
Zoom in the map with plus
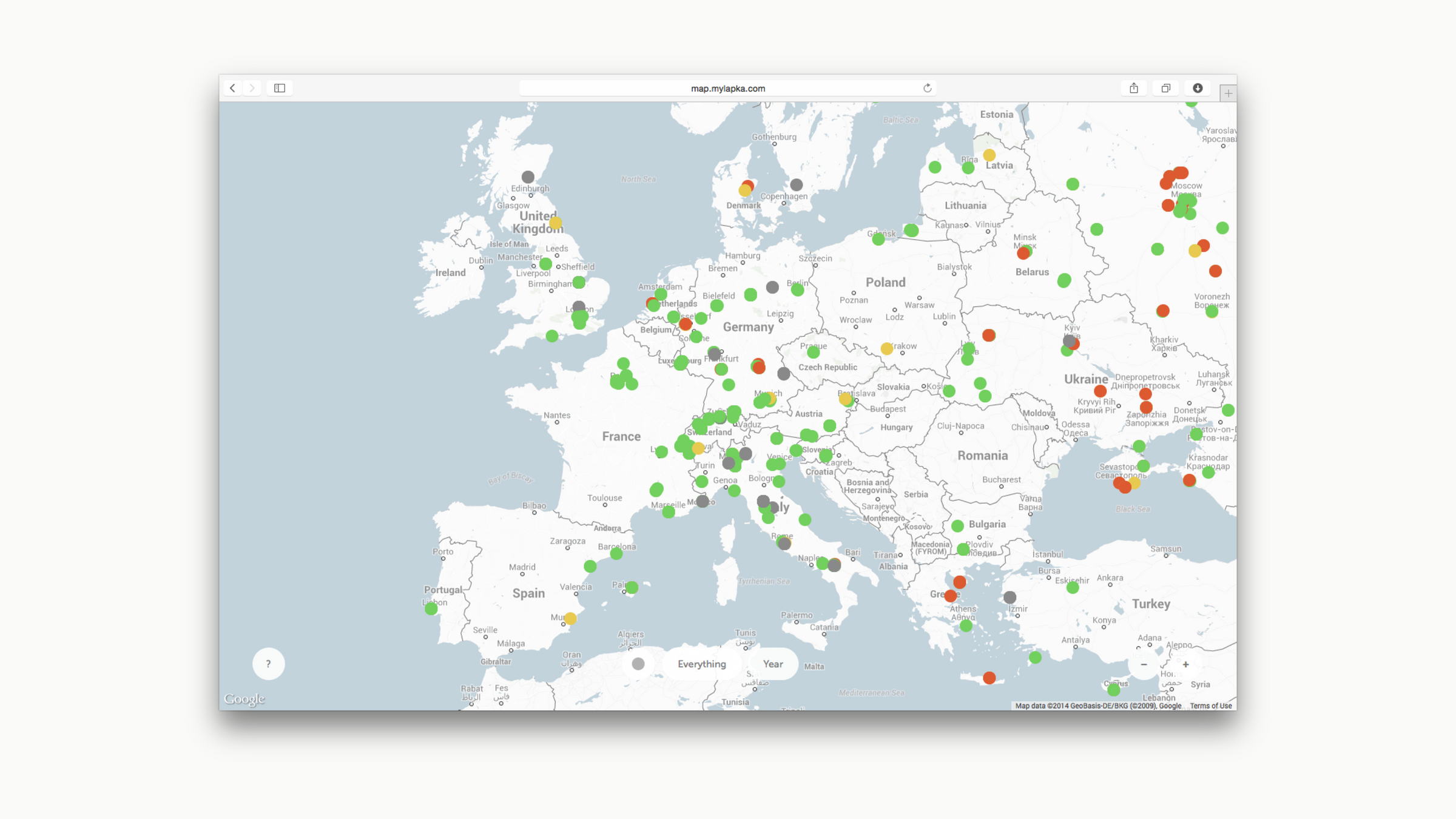[x=1185, y=664]
